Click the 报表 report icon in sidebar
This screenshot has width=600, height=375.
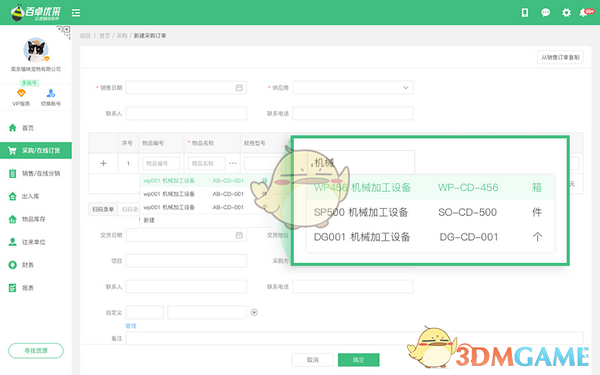point(13,288)
